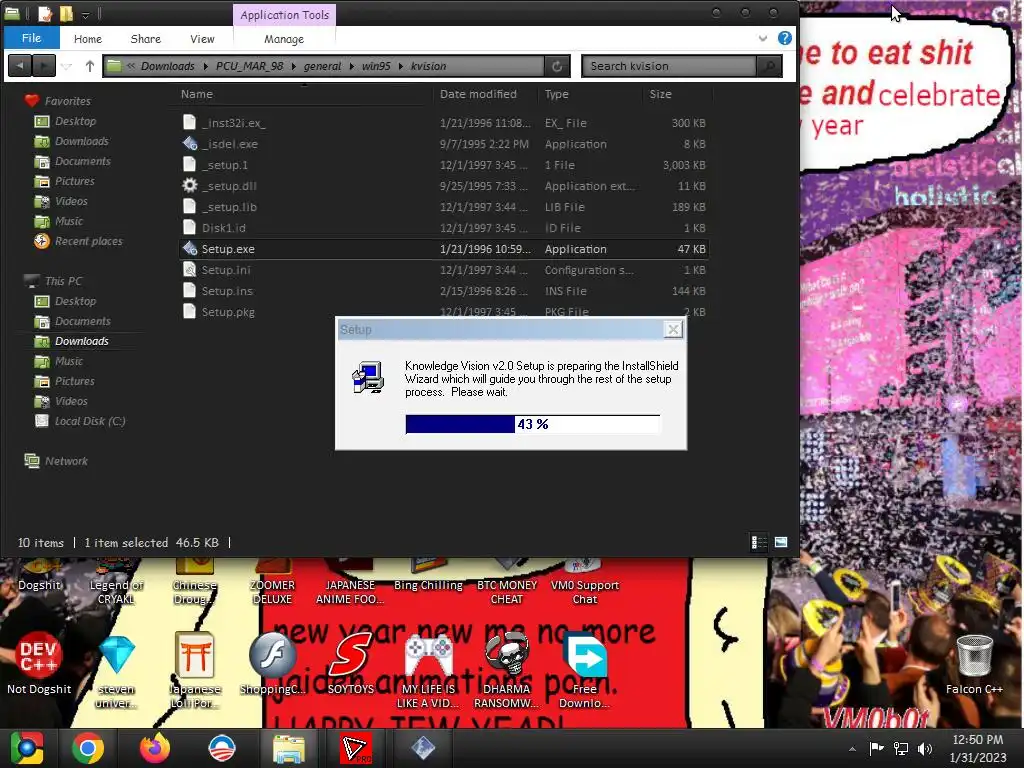1024x768 pixels.
Task: Go up one folder level
Action: coord(89,65)
